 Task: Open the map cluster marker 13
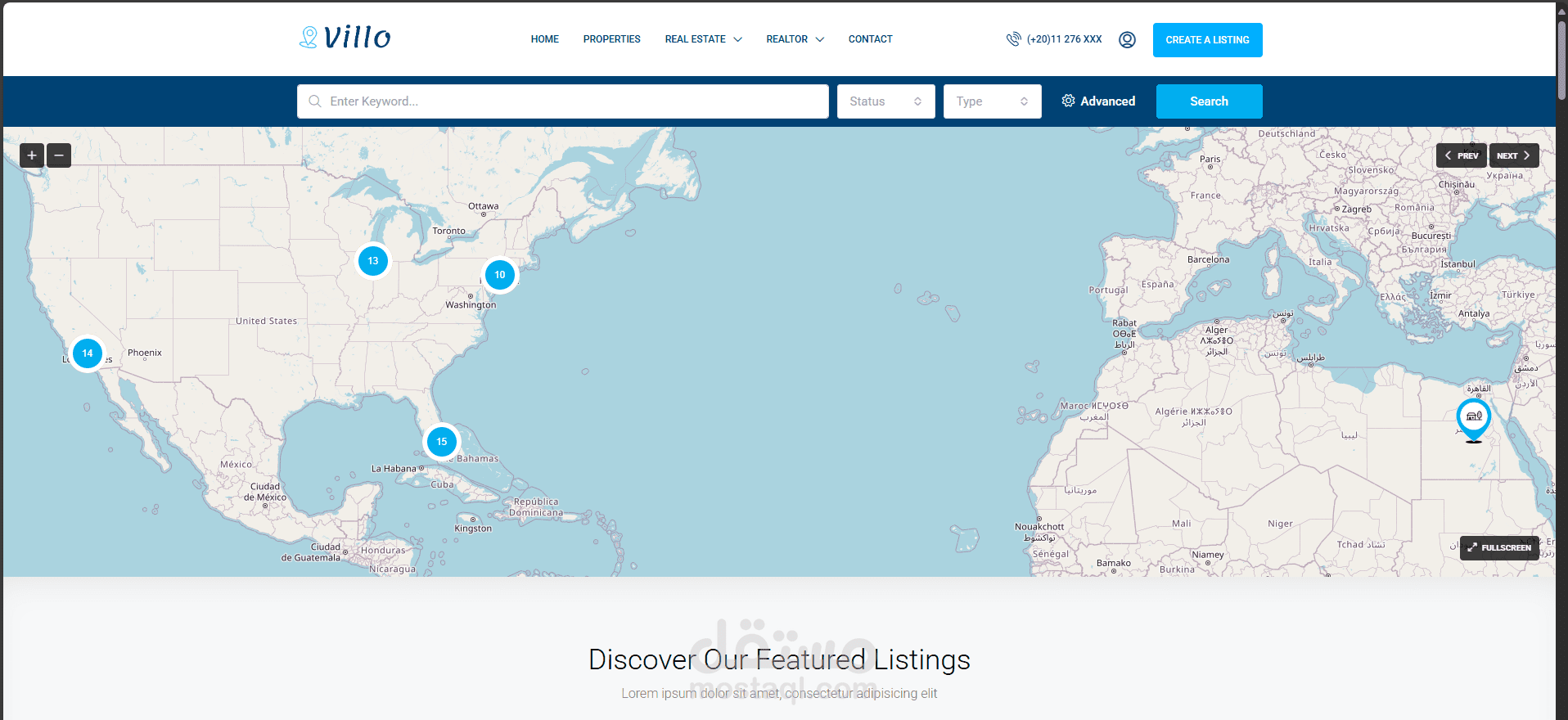373,261
